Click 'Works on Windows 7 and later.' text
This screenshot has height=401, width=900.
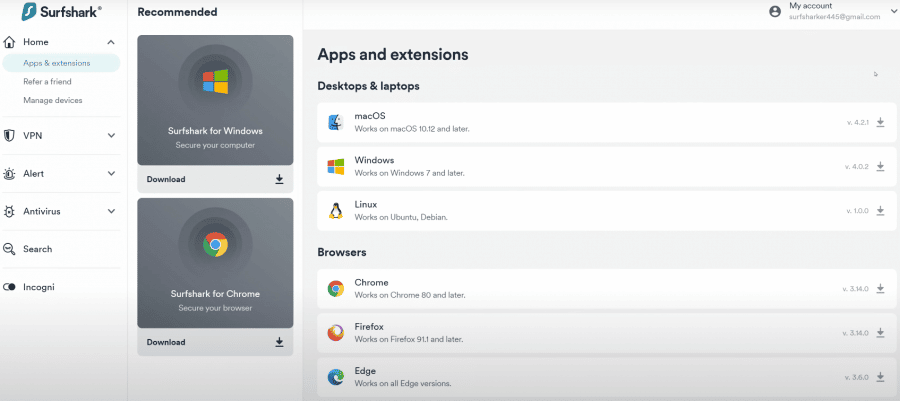pyautogui.click(x=409, y=173)
